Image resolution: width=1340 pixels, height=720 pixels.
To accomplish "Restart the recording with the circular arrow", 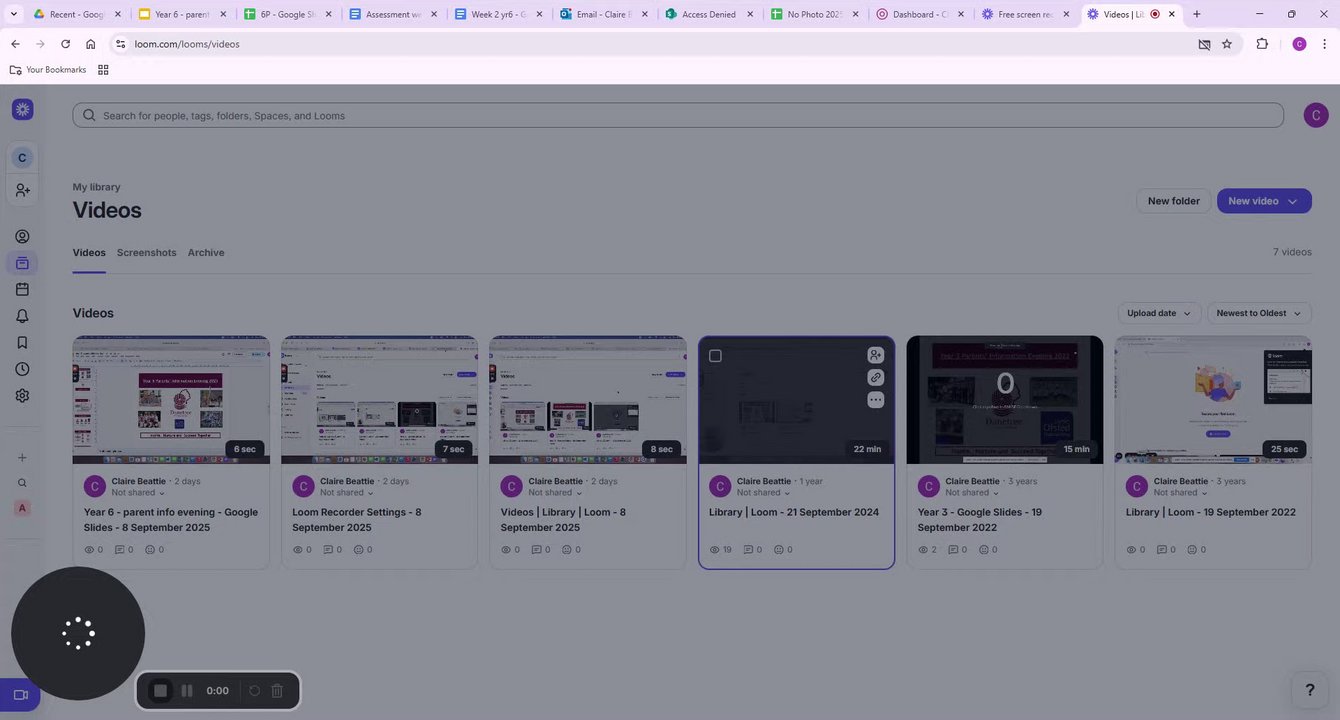I will tap(254, 691).
